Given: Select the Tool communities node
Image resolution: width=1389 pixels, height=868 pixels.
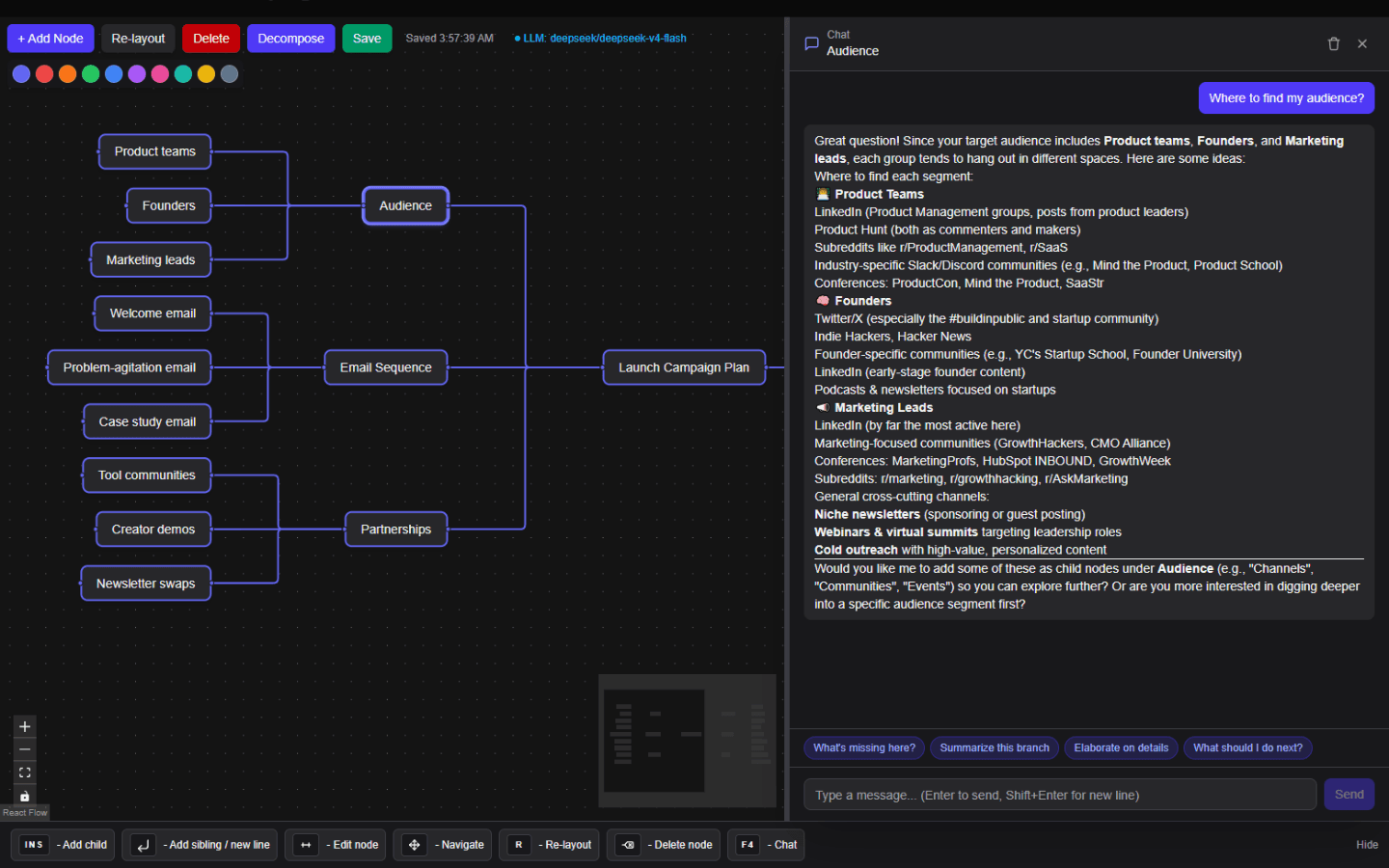Looking at the screenshot, I should coord(147,475).
